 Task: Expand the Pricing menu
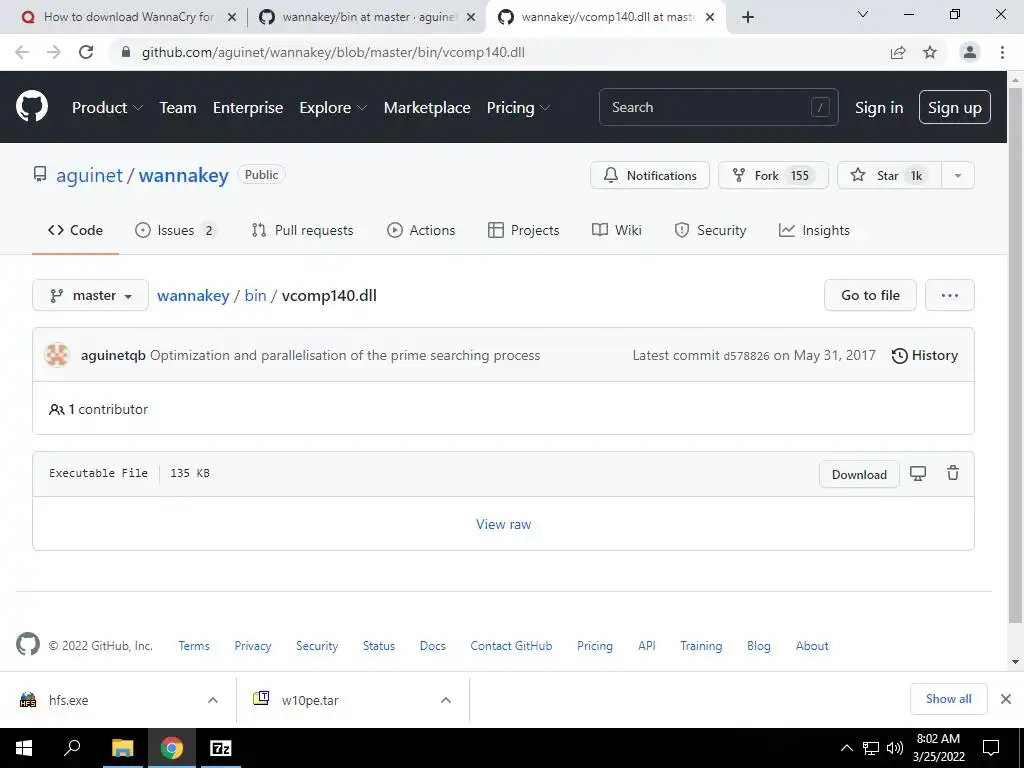(519, 108)
